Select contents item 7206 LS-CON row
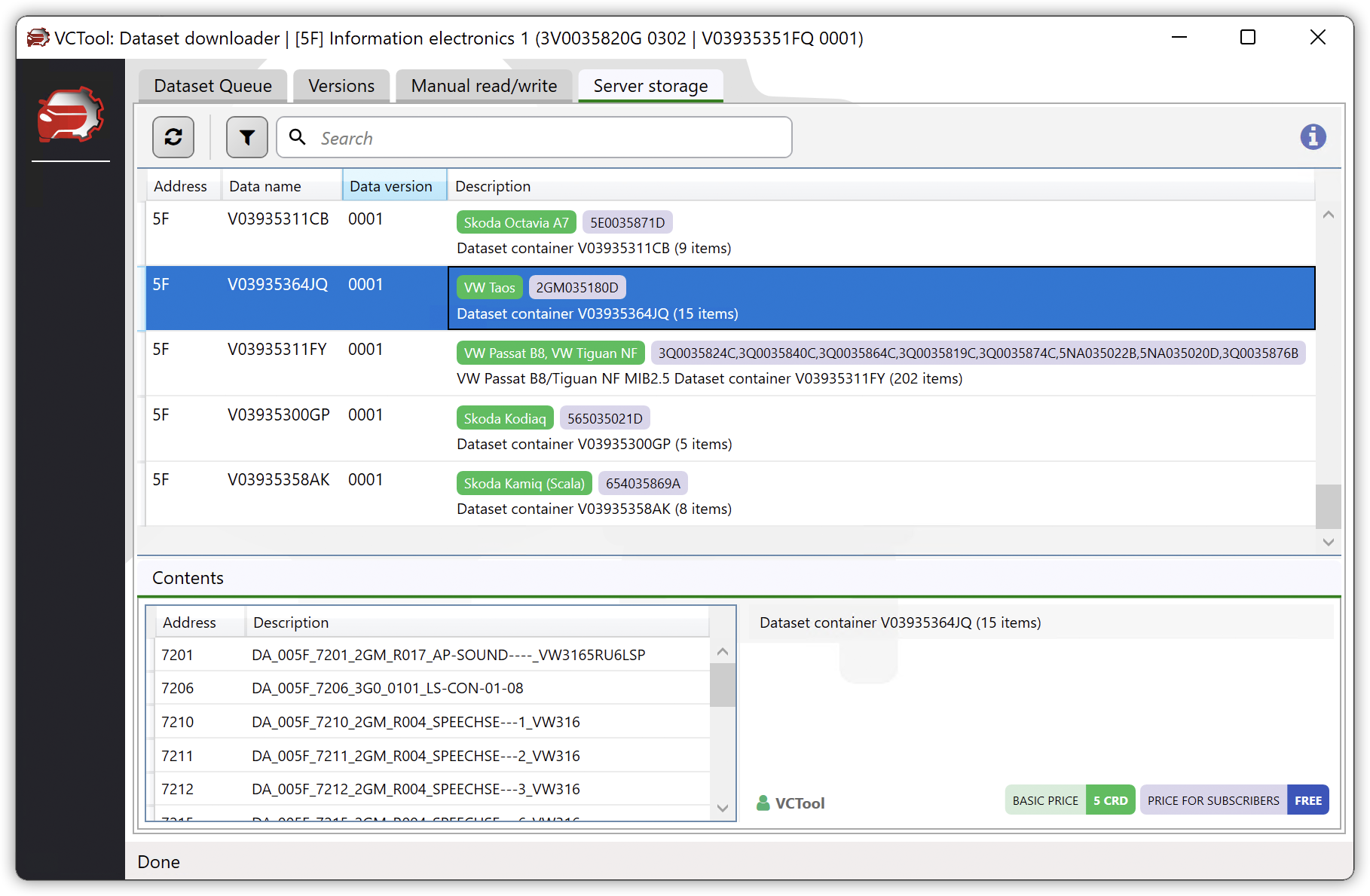The image size is (1370, 896). tap(430, 688)
